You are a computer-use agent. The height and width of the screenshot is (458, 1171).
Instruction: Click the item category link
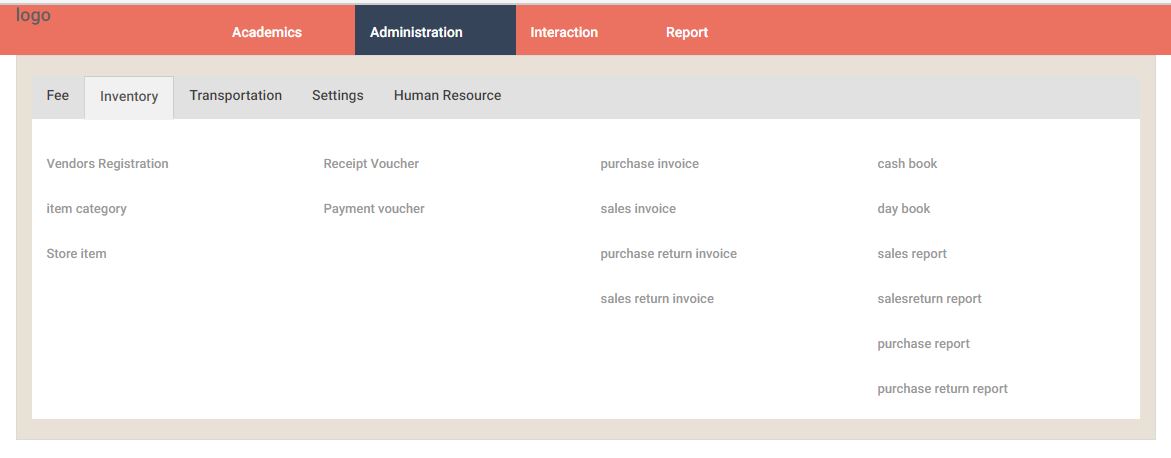coord(86,208)
